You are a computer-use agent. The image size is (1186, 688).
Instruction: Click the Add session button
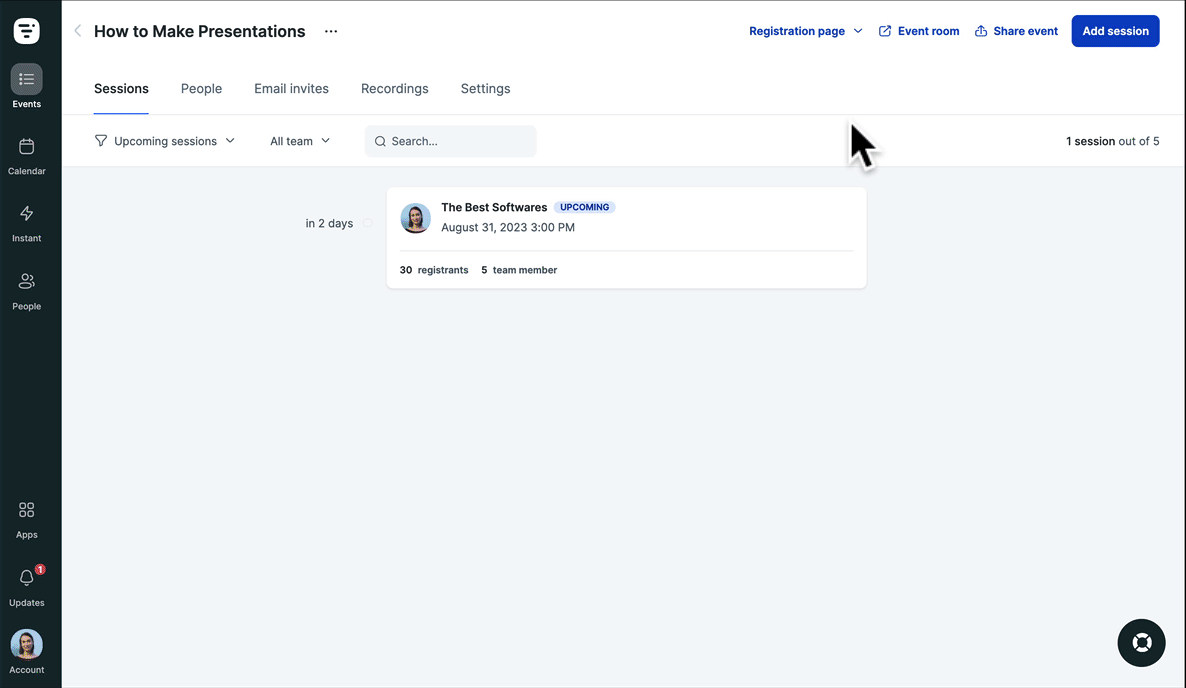pyautogui.click(x=1116, y=31)
